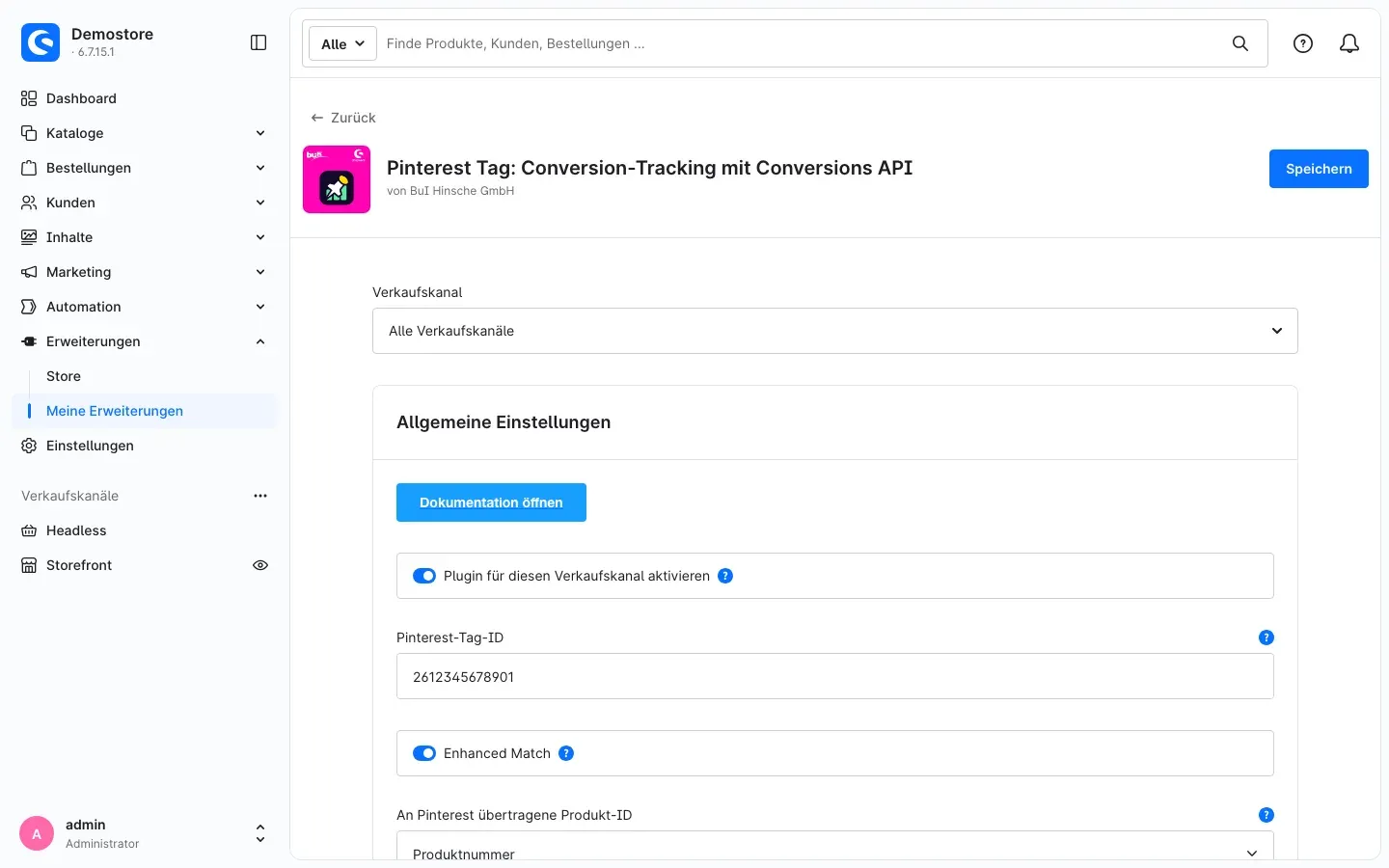This screenshot has width=1389, height=868.
Task: Open the notifications bell
Action: click(1349, 43)
